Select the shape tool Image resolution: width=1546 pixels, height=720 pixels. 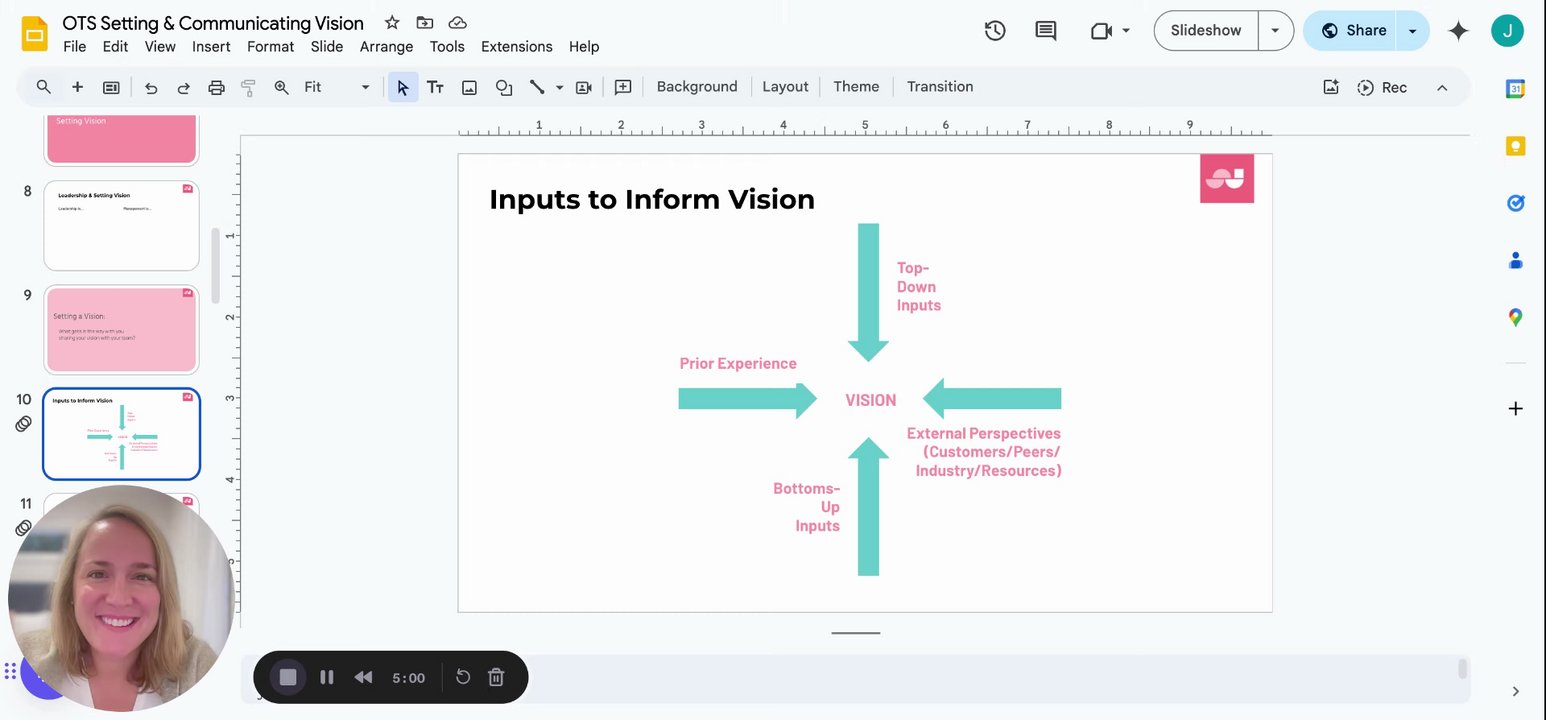(x=504, y=87)
